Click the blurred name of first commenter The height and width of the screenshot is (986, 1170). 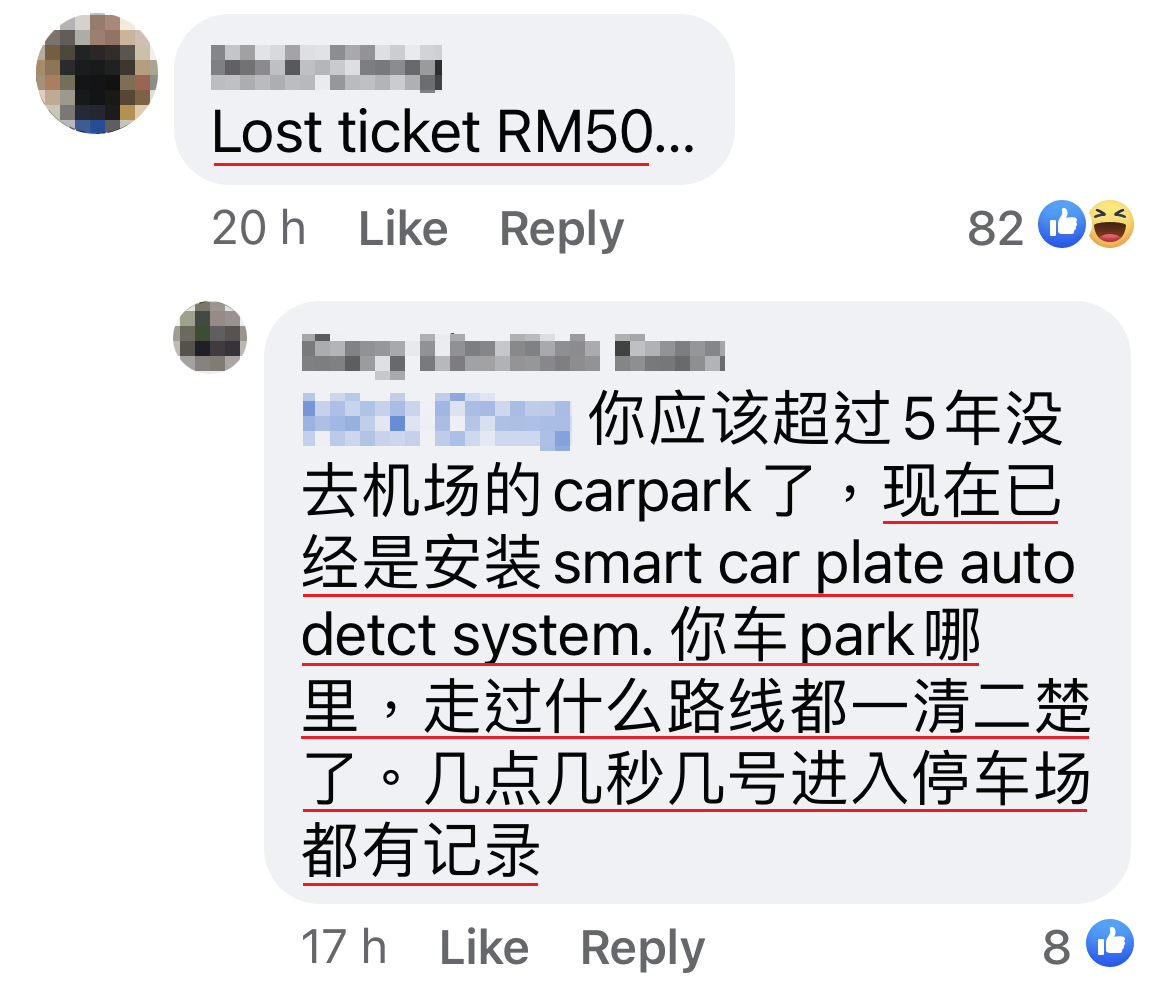click(x=326, y=67)
